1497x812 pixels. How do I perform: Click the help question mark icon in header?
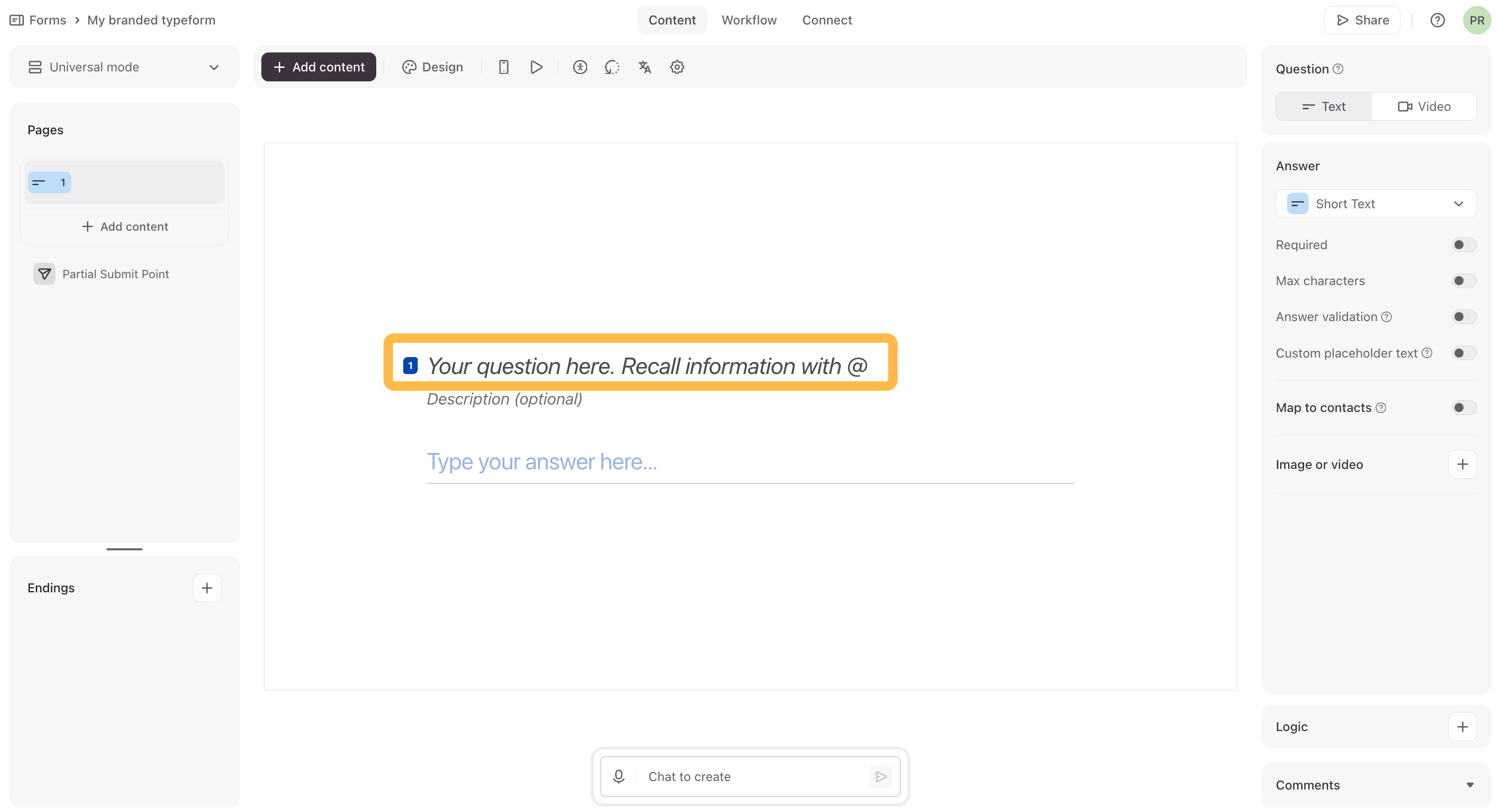click(1437, 20)
